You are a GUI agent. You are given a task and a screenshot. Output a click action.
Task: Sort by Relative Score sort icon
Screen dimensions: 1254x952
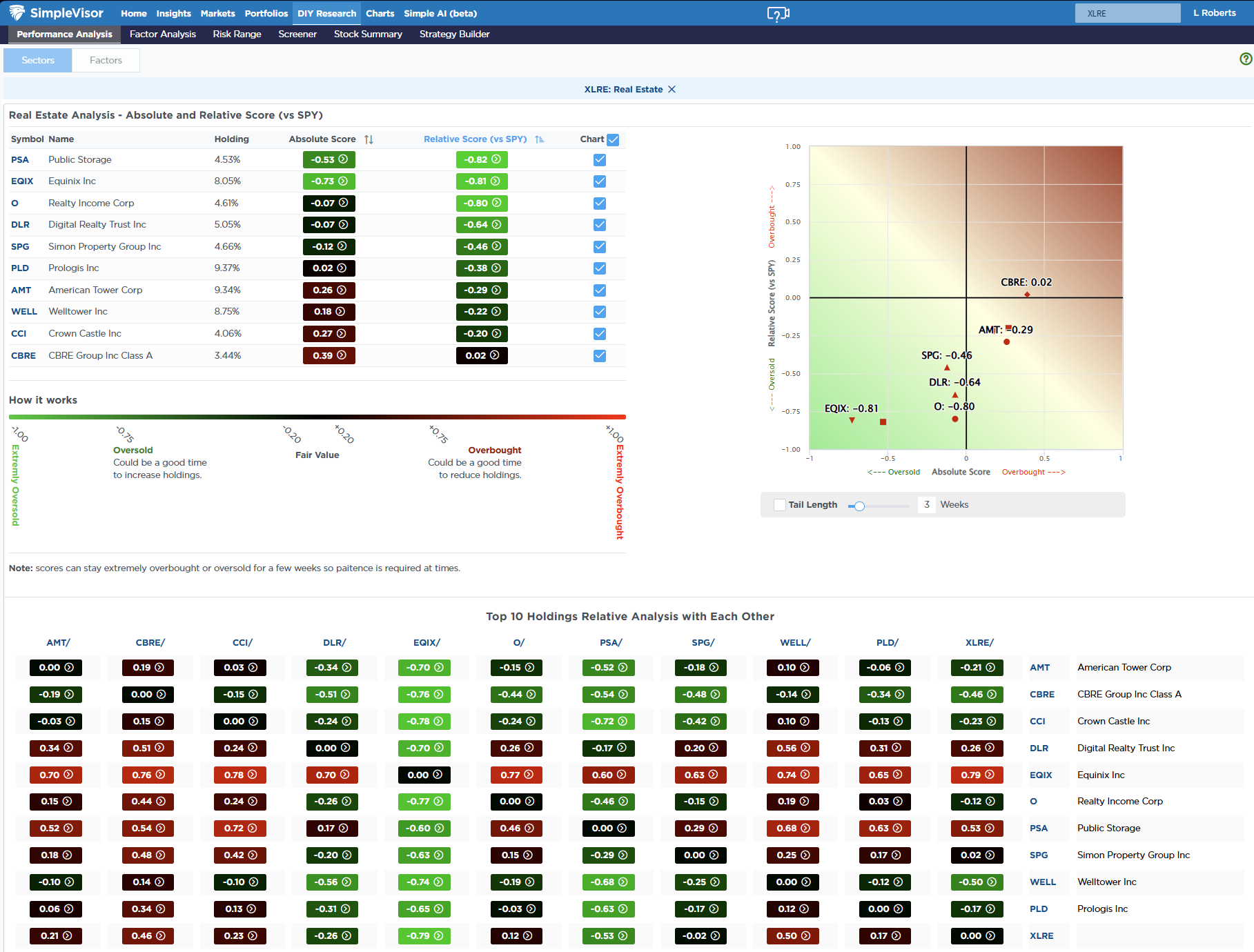540,139
